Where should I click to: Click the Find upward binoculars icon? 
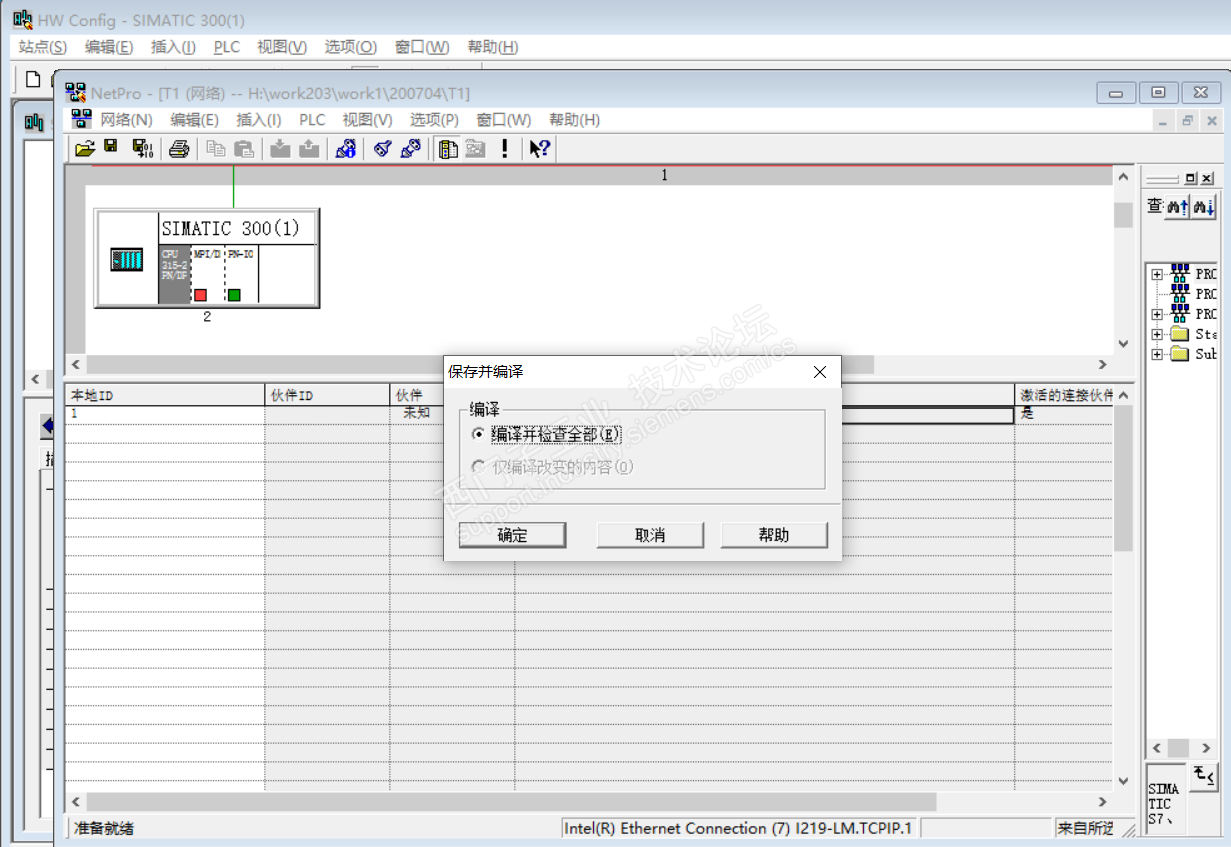(1177, 207)
